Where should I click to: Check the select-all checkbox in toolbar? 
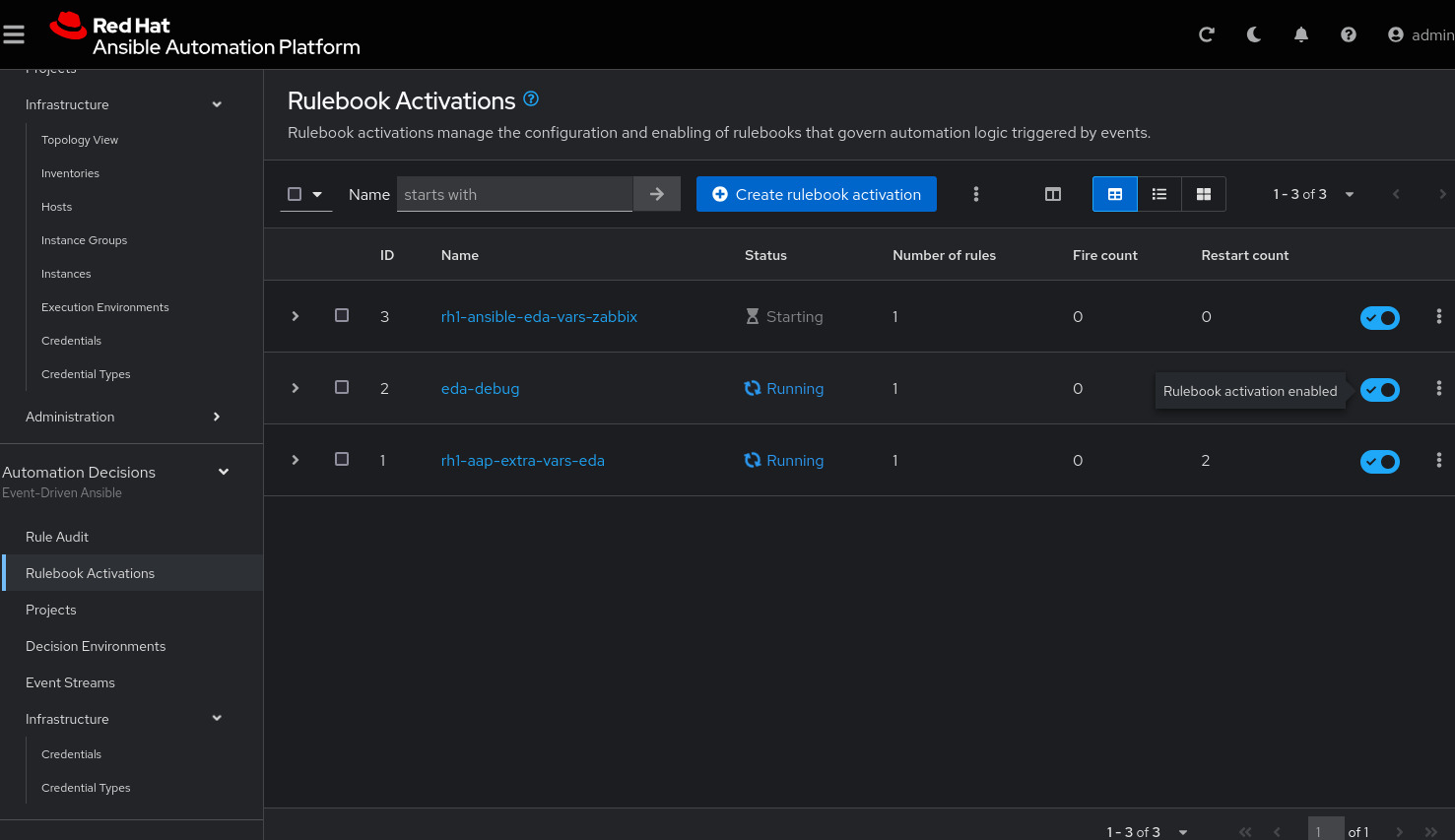tap(295, 194)
